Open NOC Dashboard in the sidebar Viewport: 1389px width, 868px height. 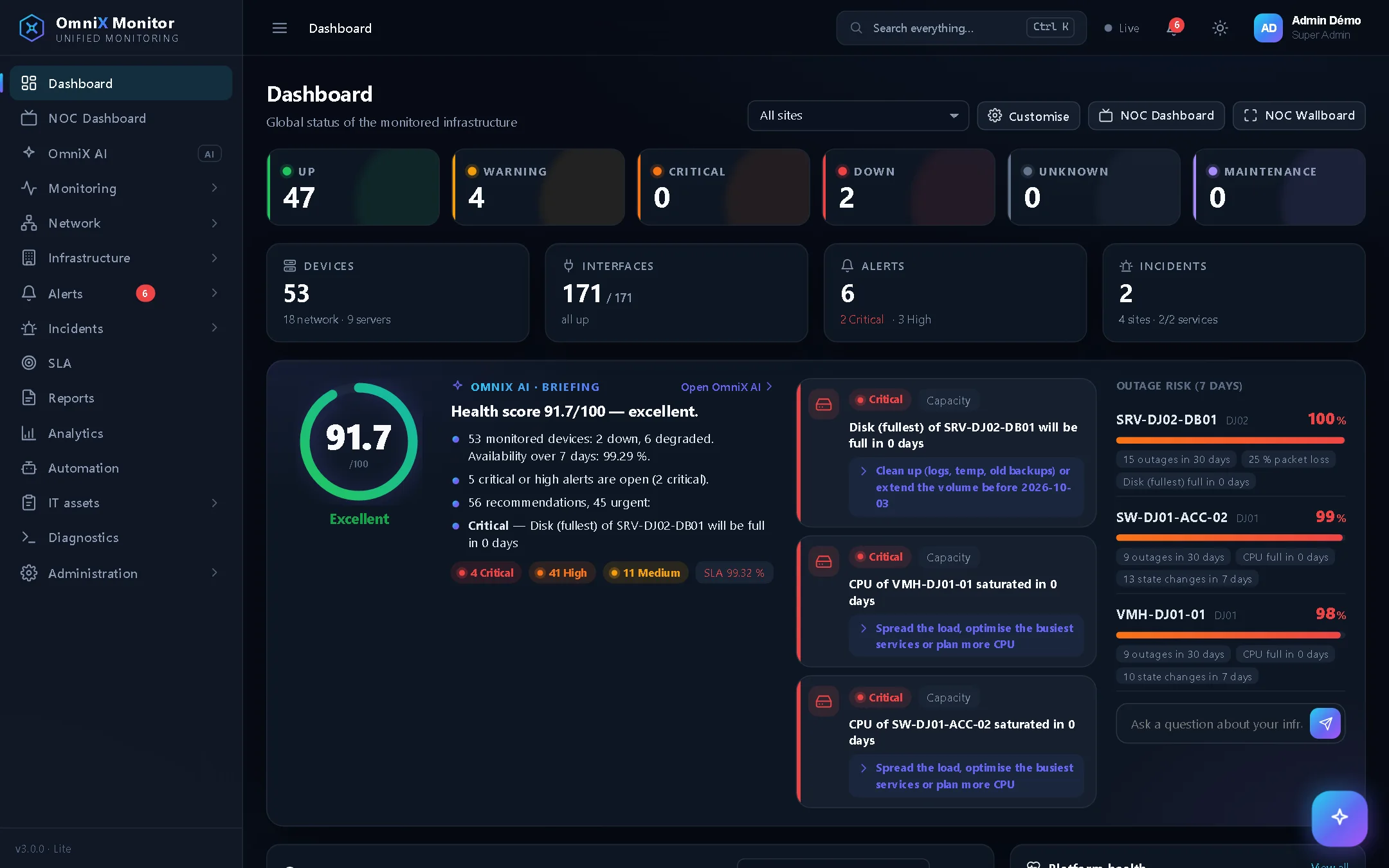[x=120, y=118]
